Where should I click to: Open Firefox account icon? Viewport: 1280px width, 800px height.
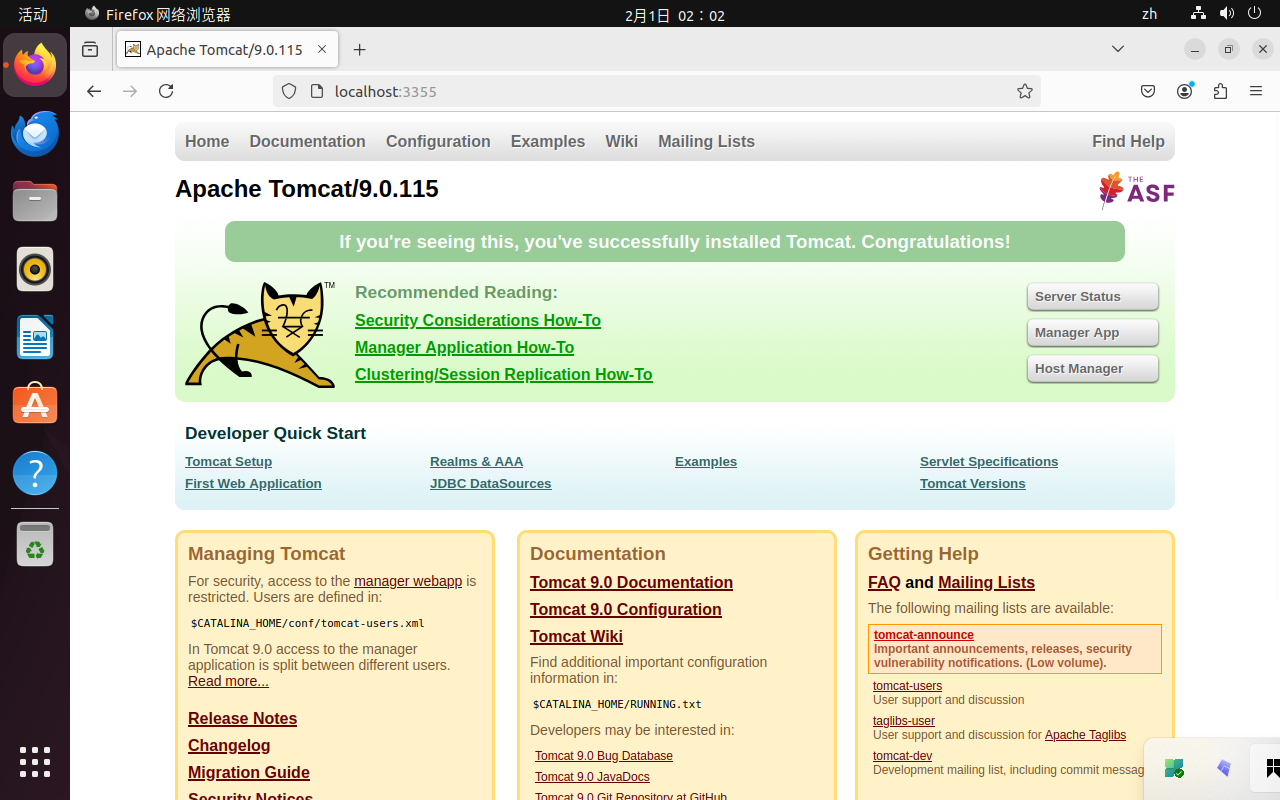1184,91
